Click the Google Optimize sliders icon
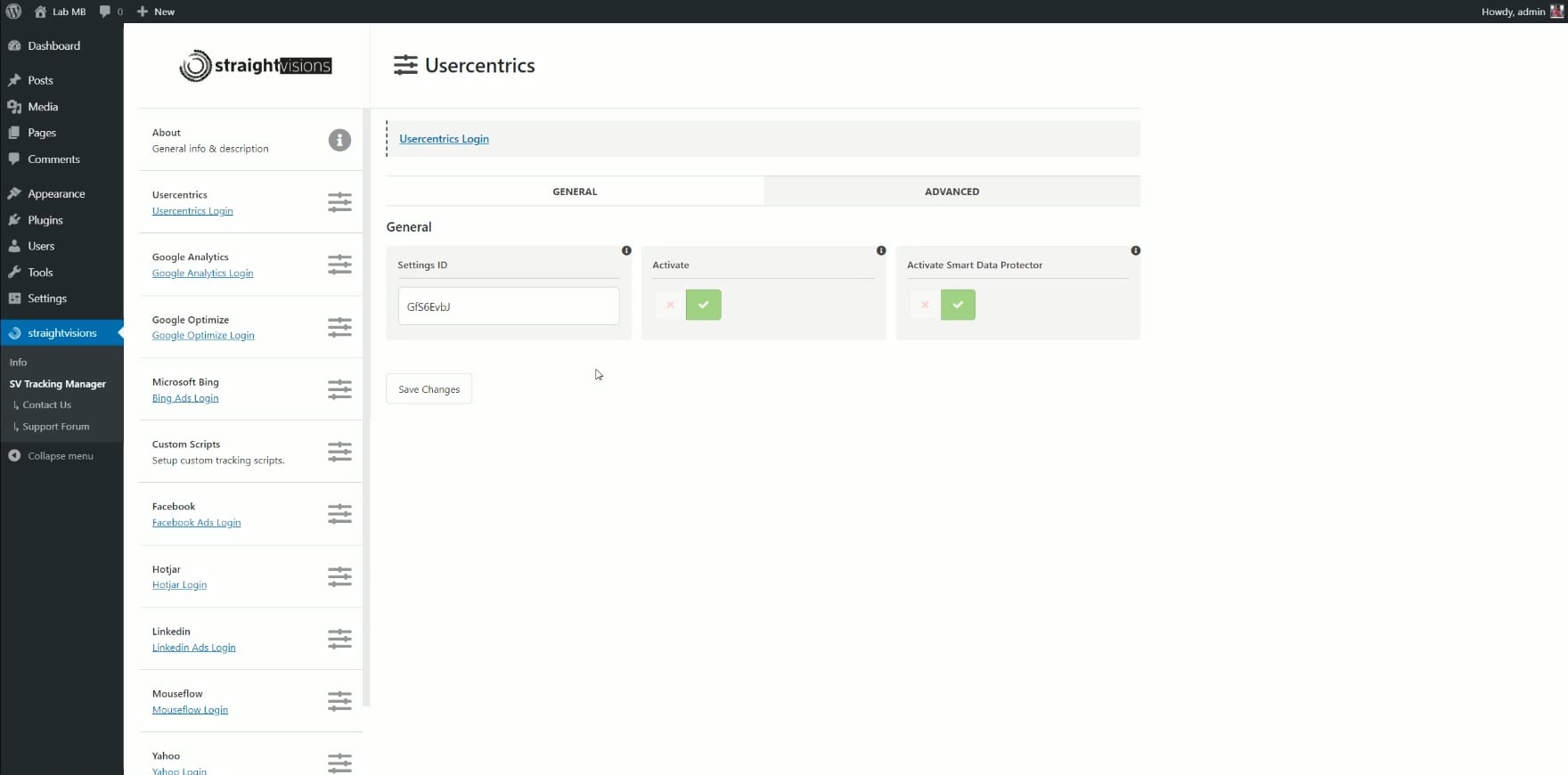Image resolution: width=1568 pixels, height=775 pixels. tap(339, 327)
